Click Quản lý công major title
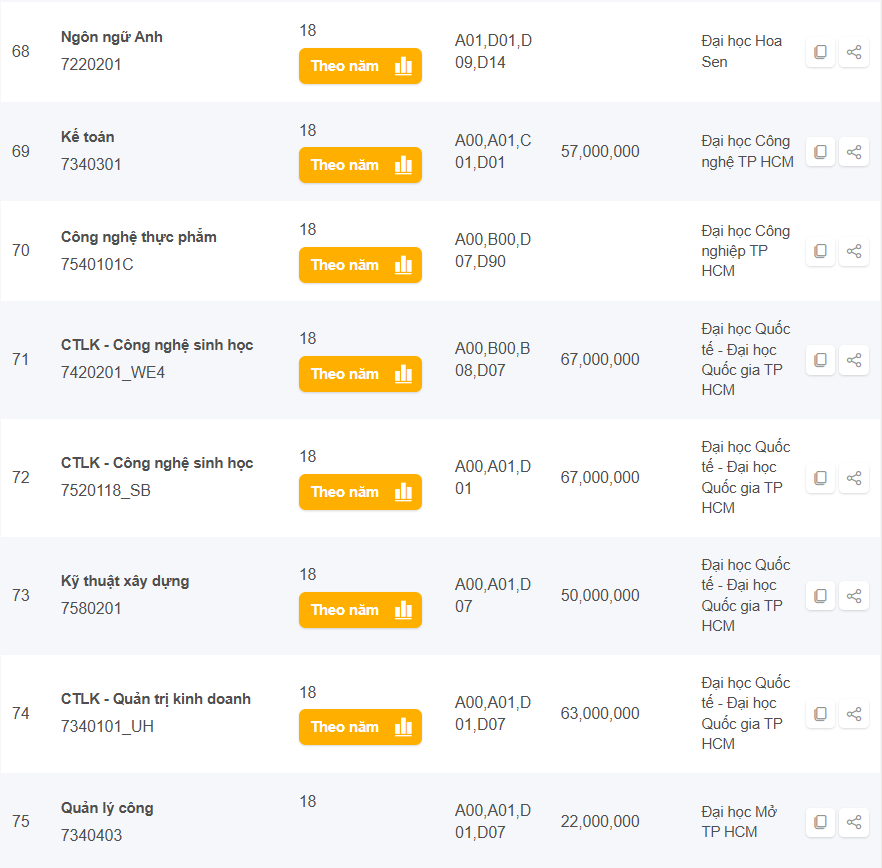The height and width of the screenshot is (868, 882). pos(107,808)
